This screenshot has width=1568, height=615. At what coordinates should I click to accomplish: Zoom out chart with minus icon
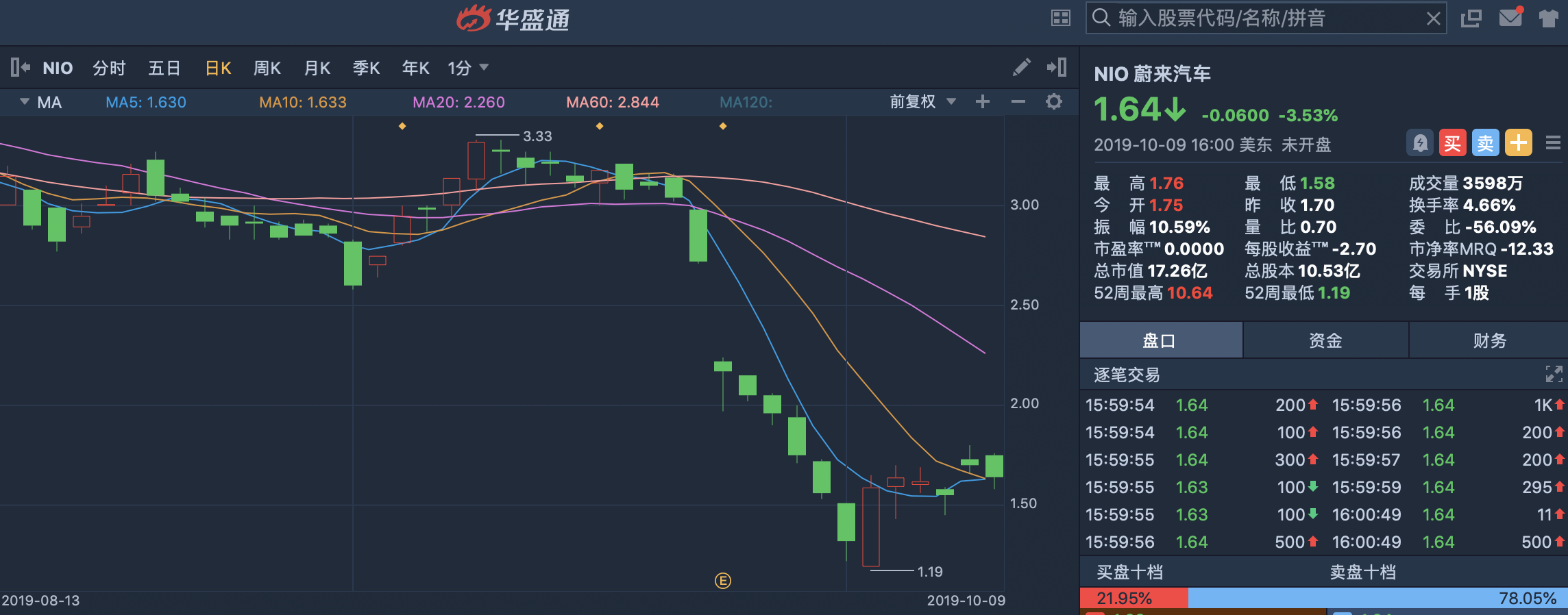[x=1018, y=102]
